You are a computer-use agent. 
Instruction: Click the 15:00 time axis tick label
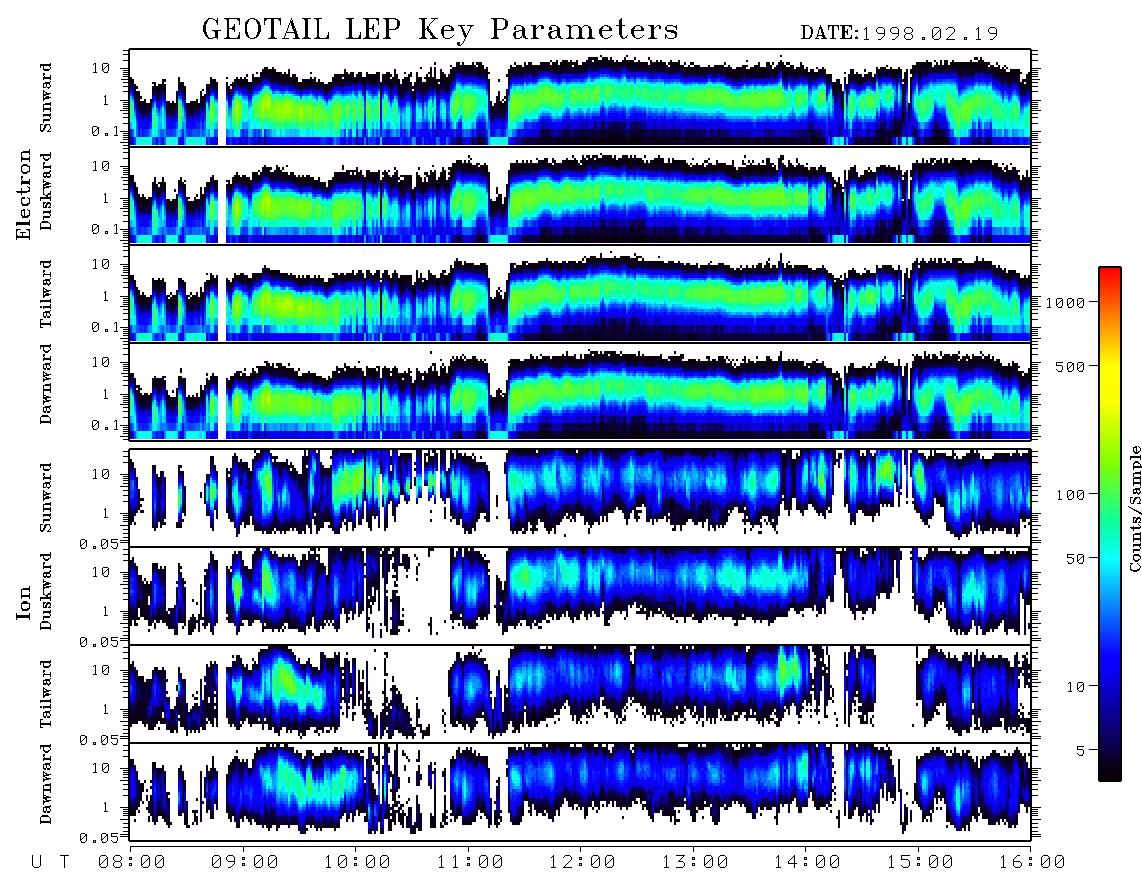pyautogui.click(x=921, y=862)
